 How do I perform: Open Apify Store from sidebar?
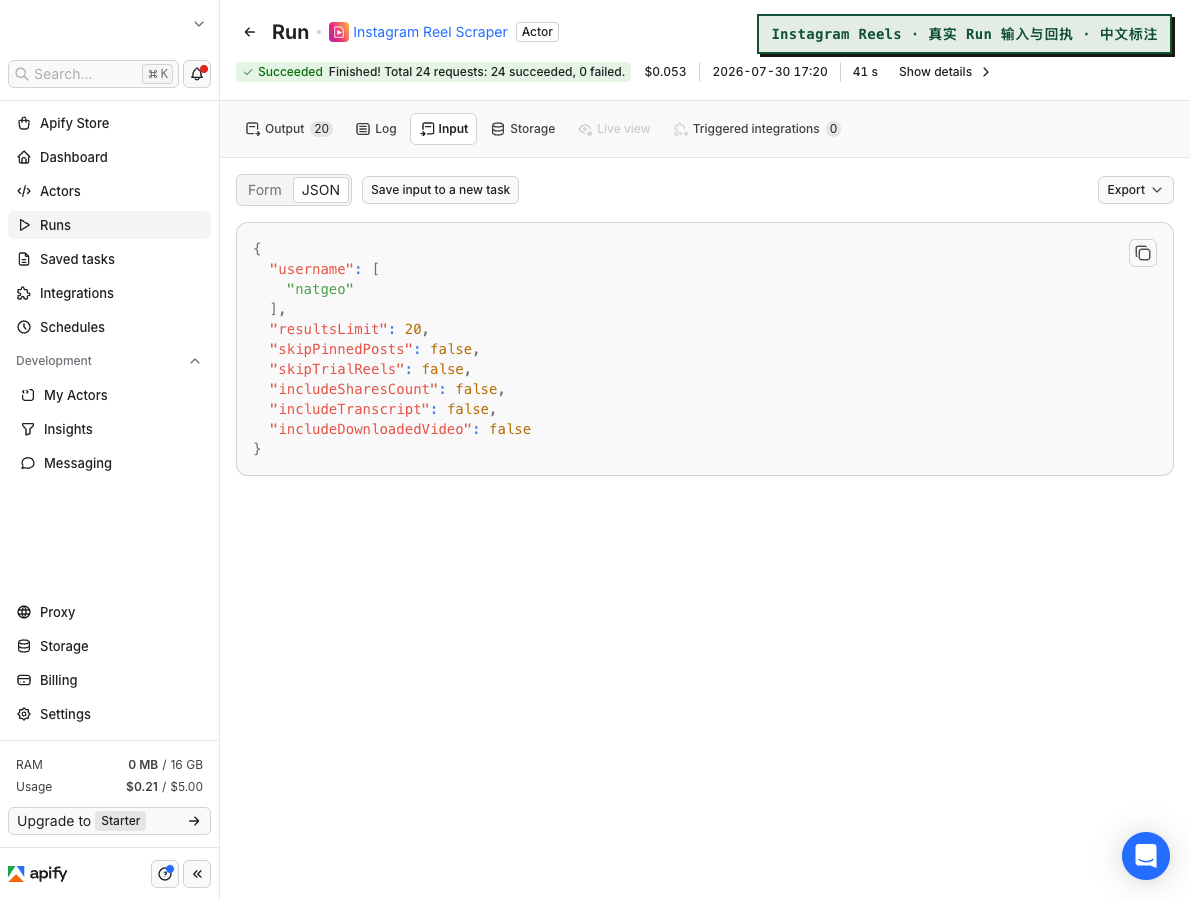point(109,123)
